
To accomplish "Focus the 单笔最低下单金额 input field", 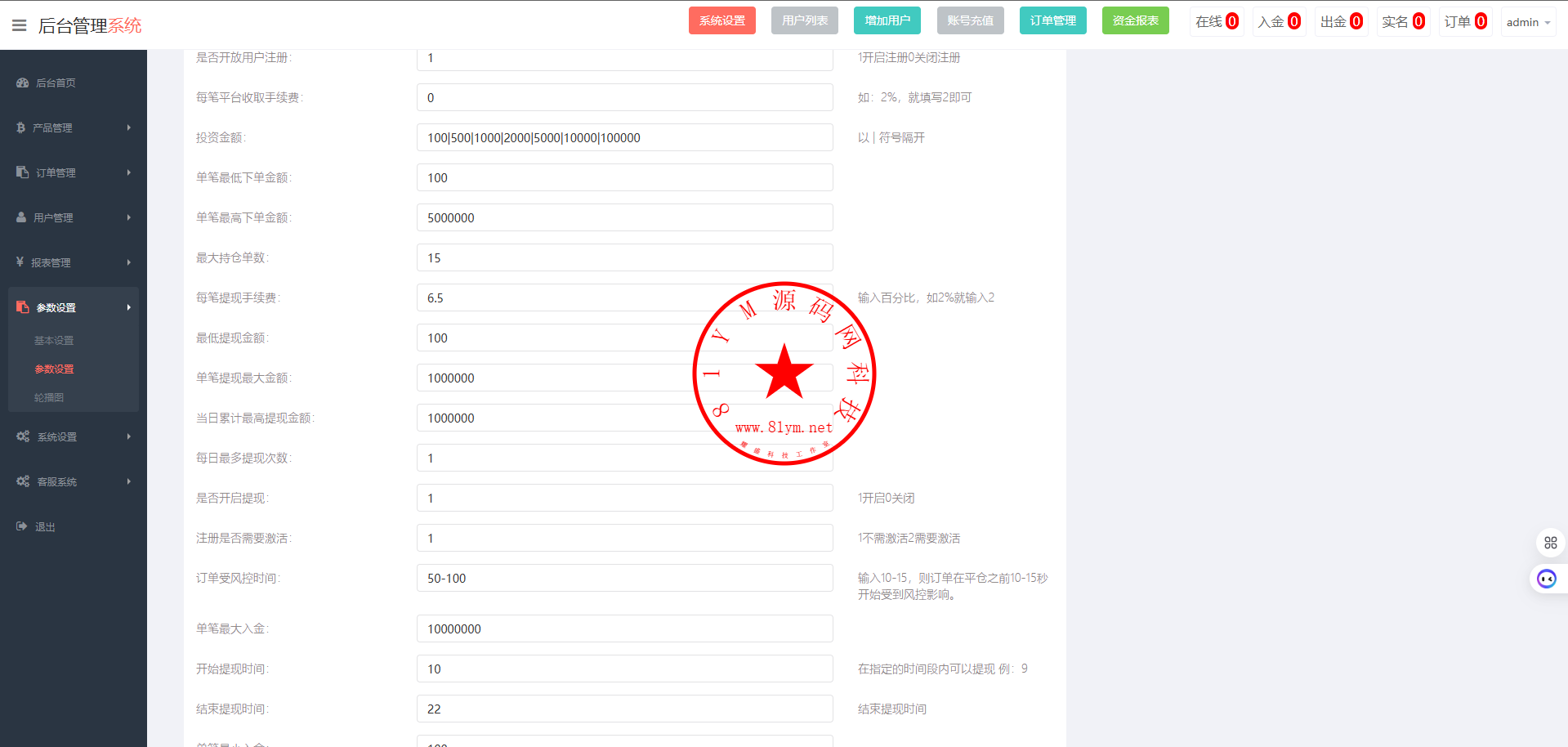I will point(625,177).
